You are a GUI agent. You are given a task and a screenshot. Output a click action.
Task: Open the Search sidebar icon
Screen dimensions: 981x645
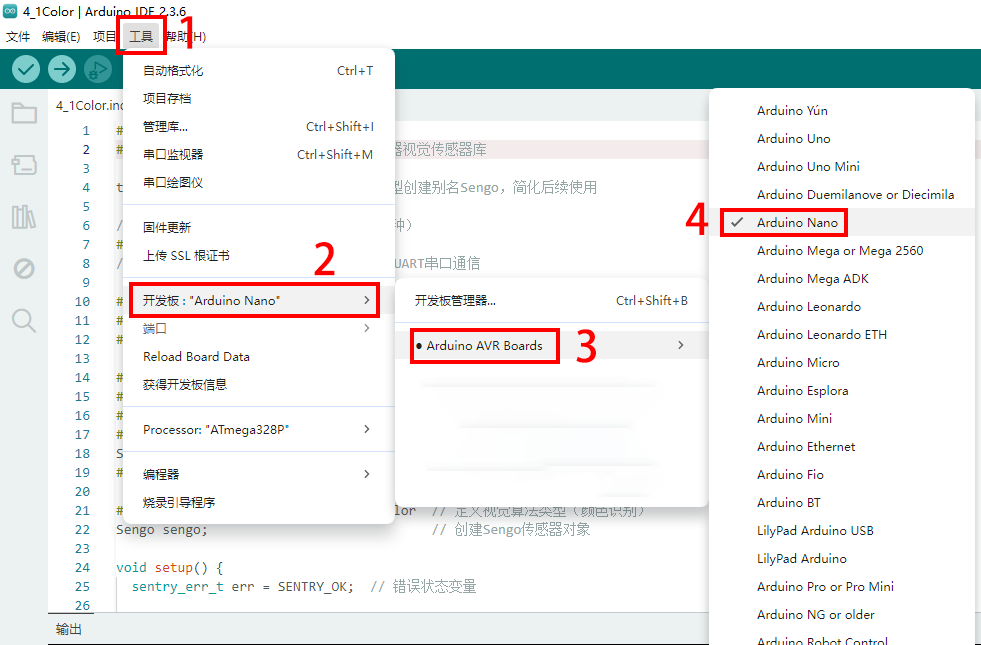pyautogui.click(x=24, y=320)
